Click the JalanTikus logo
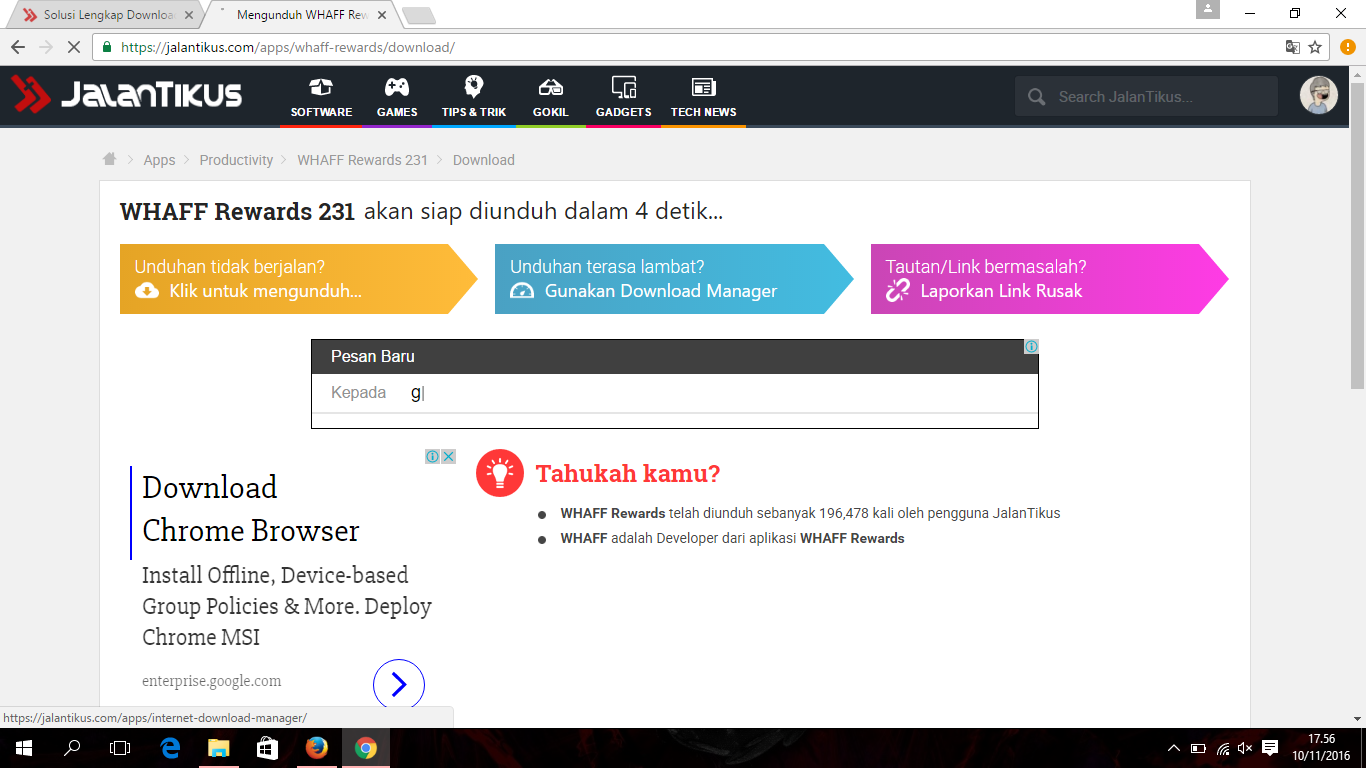This screenshot has height=768, width=1366. coord(127,94)
